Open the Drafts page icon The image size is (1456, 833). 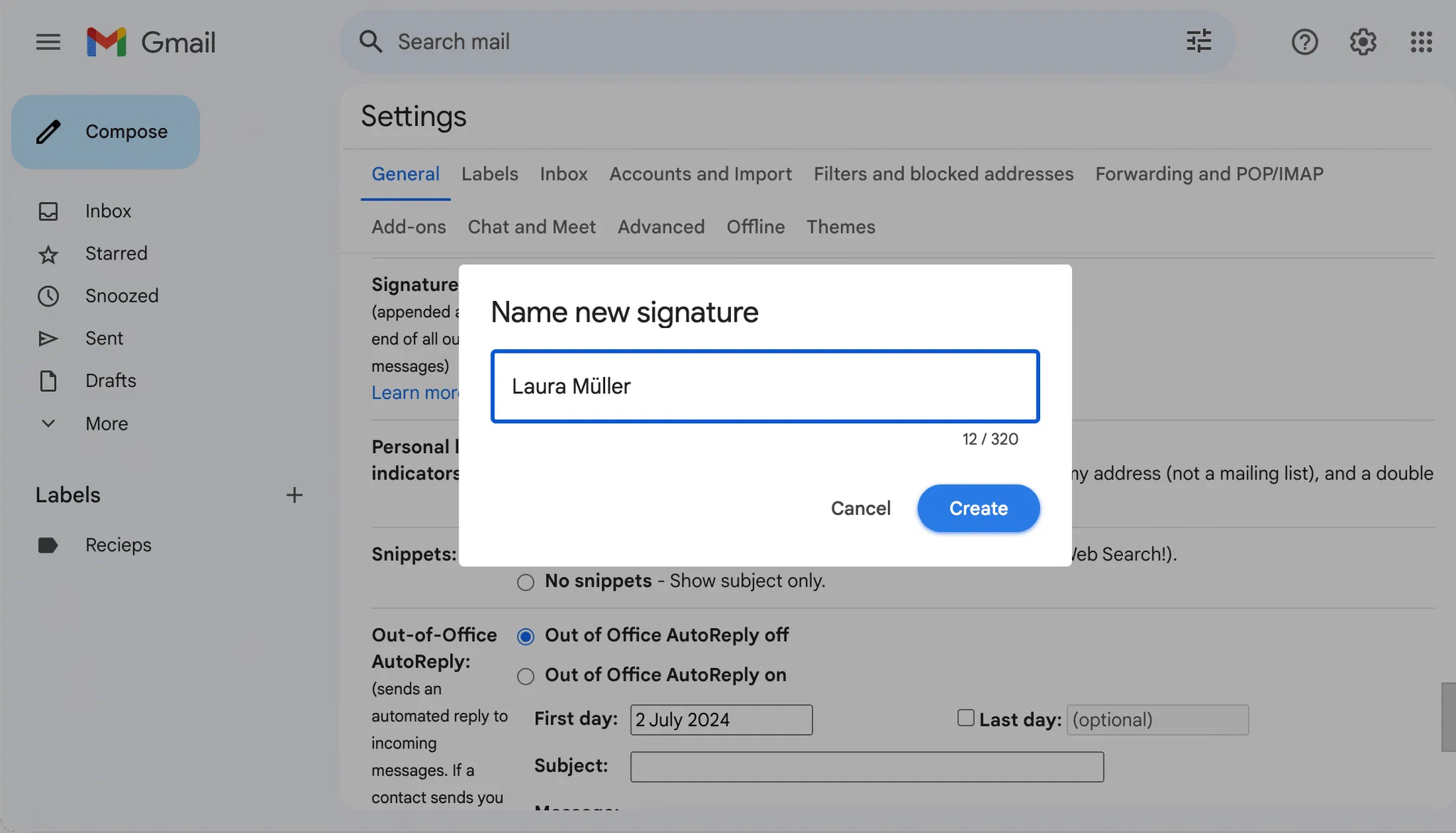coord(48,381)
